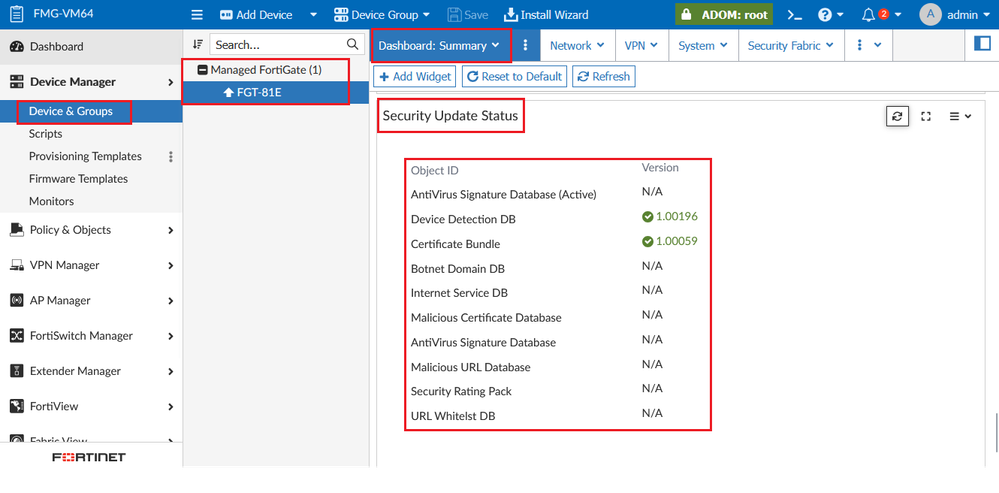Collapse the Managed FortiGate tree group
The image size is (999, 493).
pyautogui.click(x=203, y=71)
